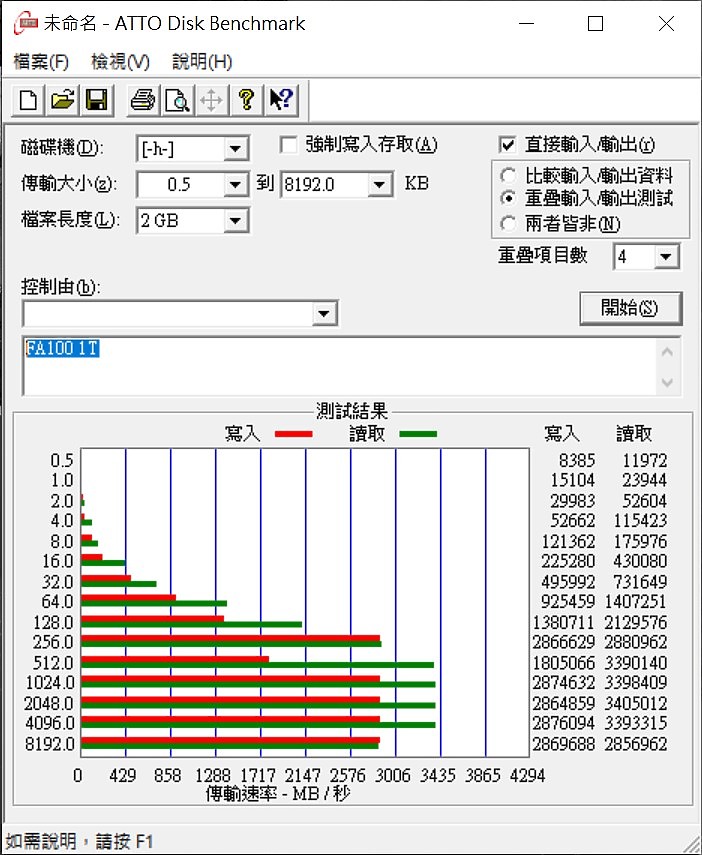702x855 pixels.
Task: Click the 開始(S) start button
Action: coord(630,308)
